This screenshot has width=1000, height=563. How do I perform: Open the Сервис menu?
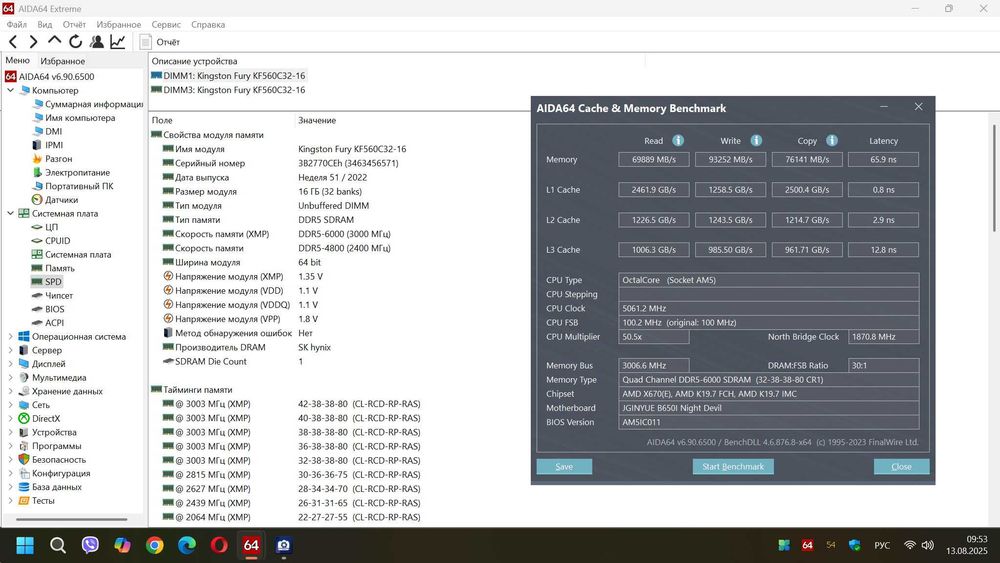166,24
